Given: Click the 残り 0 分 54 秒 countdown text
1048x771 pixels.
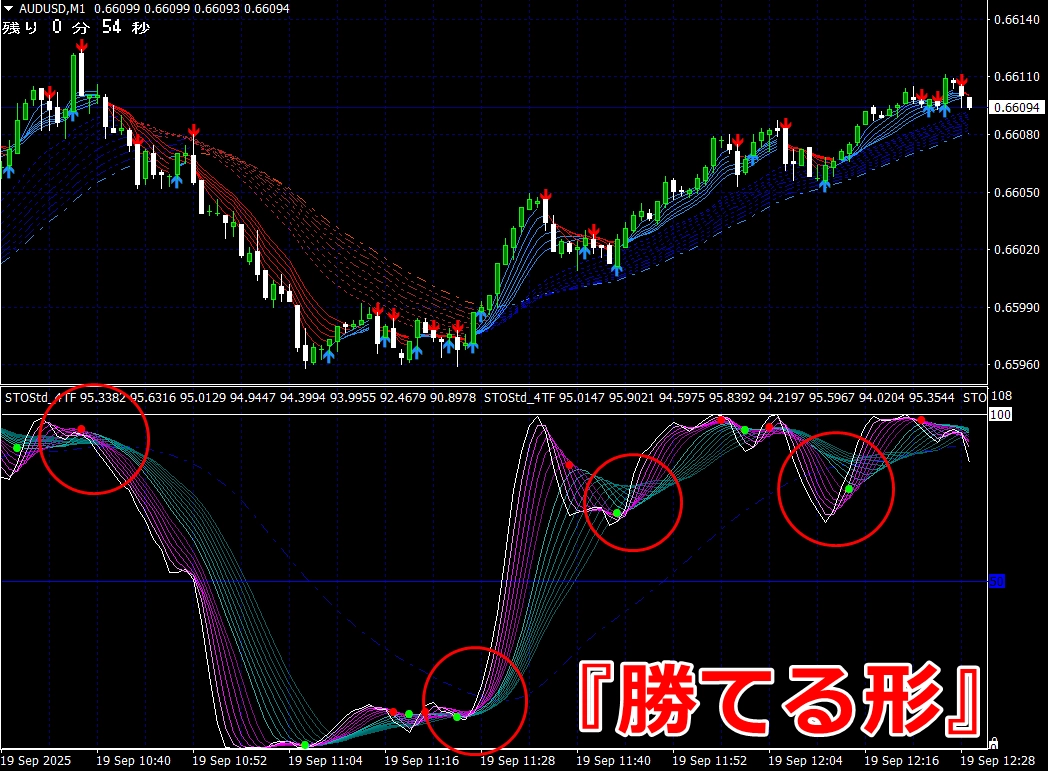Looking at the screenshot, I should 76,27.
